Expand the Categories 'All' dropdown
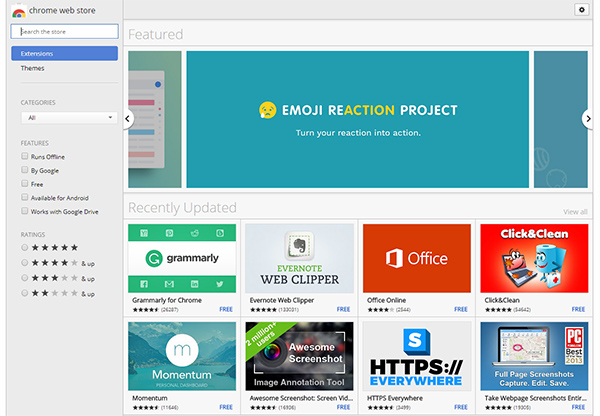This screenshot has width=600, height=416. point(69,117)
